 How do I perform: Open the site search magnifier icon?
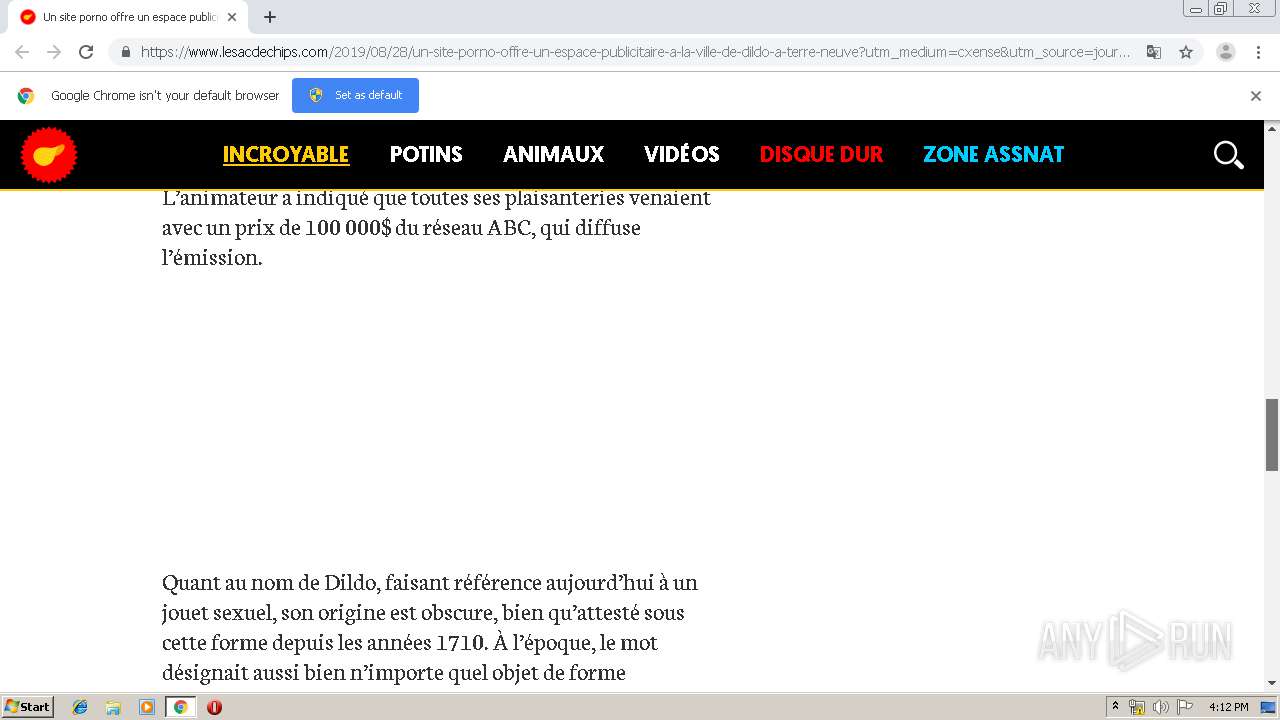click(x=1228, y=155)
